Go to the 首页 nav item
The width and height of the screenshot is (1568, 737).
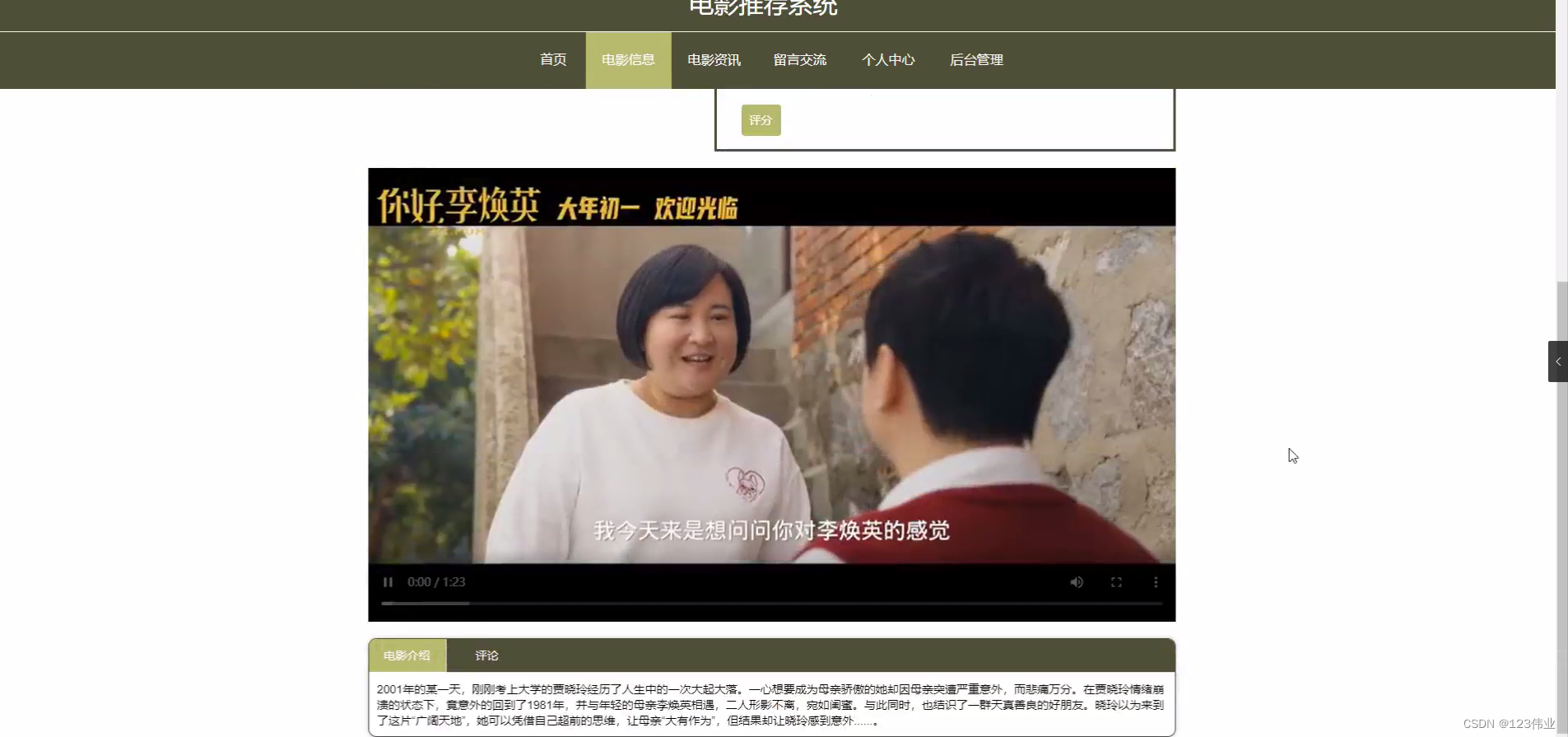(x=553, y=60)
